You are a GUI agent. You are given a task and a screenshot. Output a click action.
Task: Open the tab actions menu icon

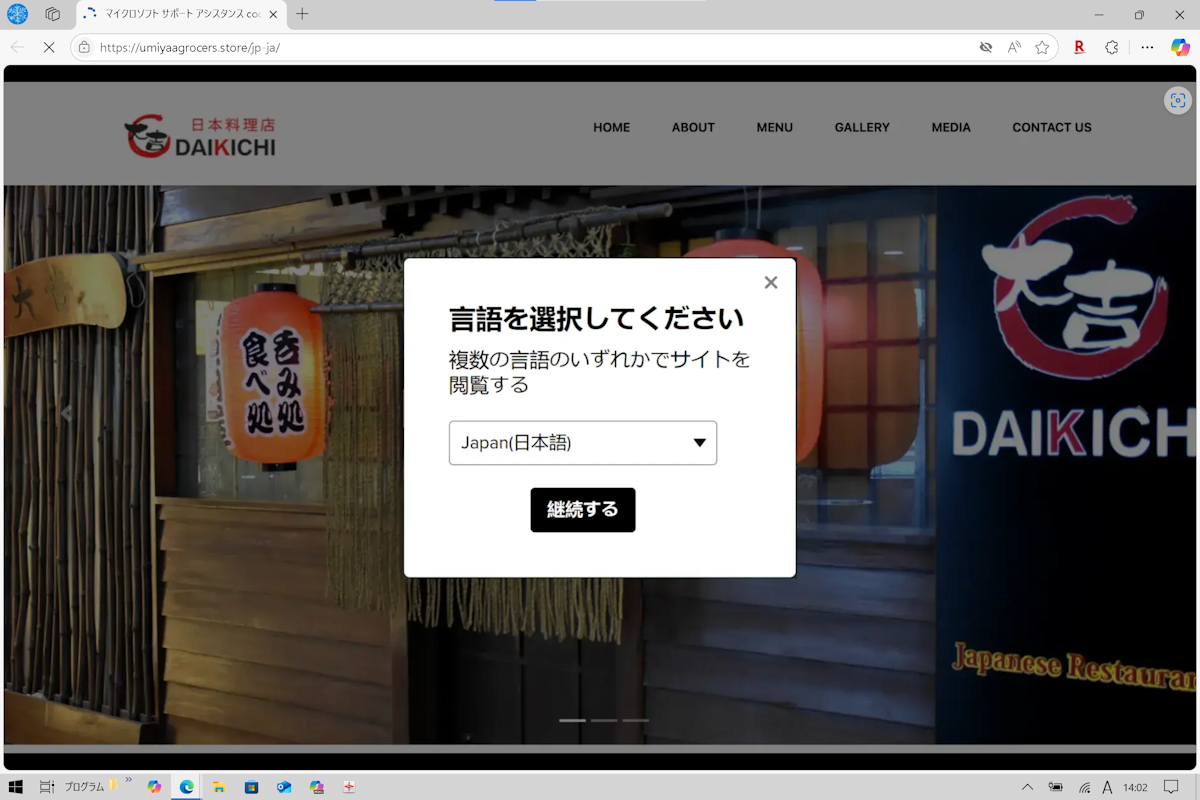[x=53, y=14]
